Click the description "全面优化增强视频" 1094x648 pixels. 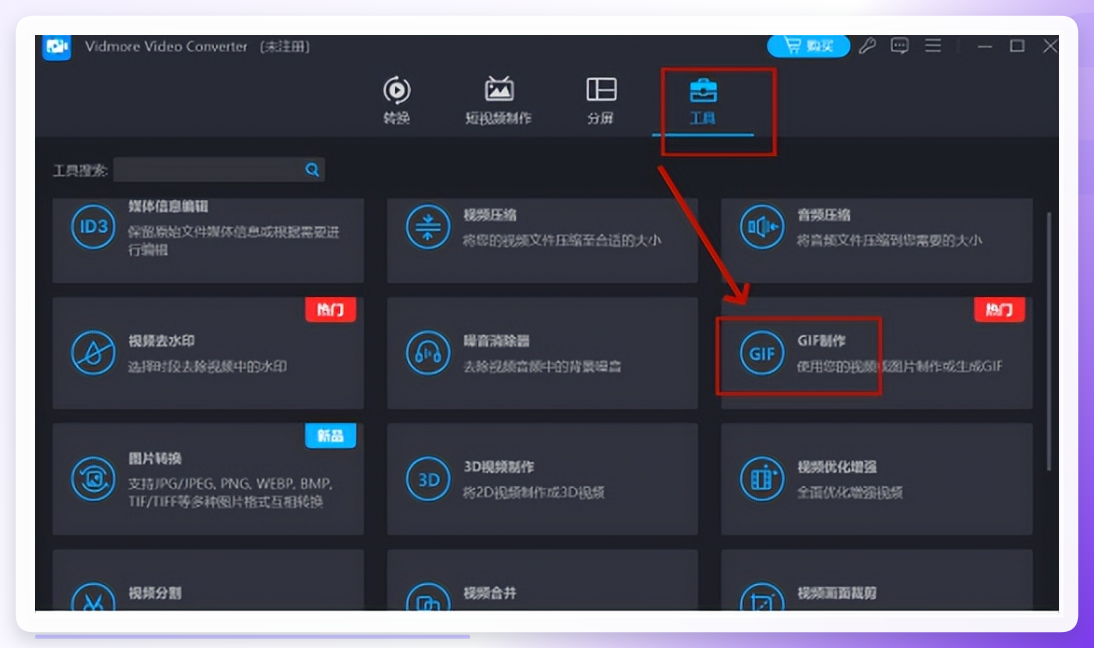pos(850,492)
